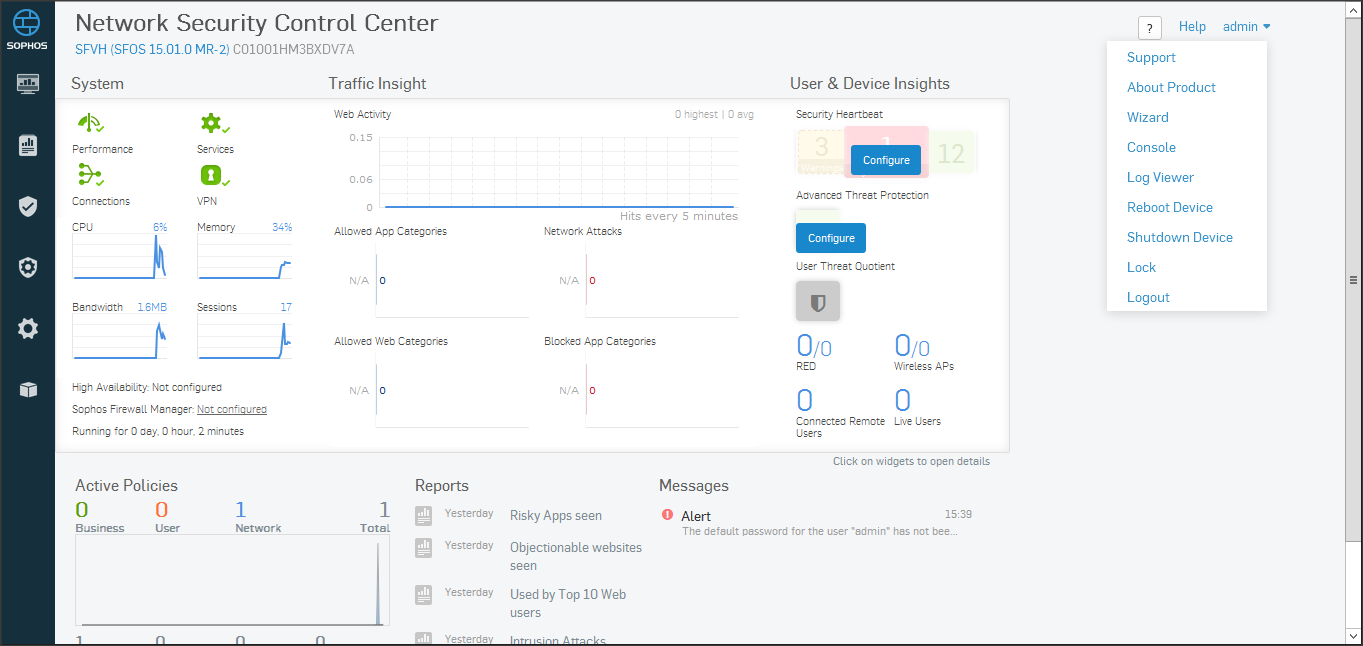Click the cube objects icon in sidebar
Viewport: 1363px width, 646px height.
coord(27,389)
